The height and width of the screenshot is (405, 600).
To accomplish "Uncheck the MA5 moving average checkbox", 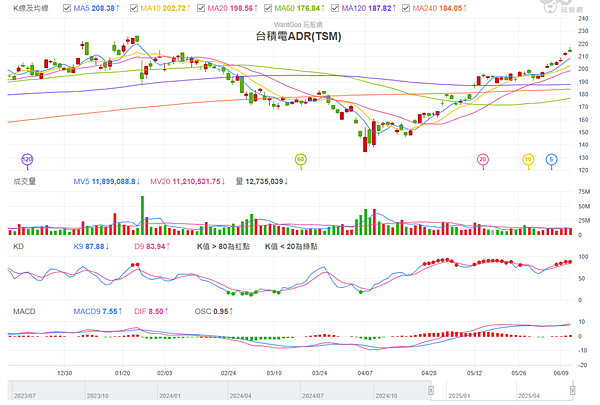I will (67, 8).
